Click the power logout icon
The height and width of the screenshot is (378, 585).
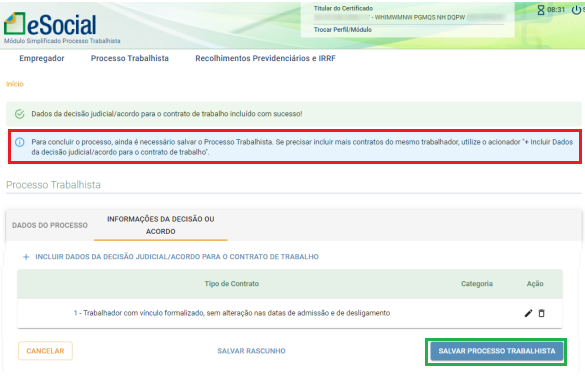(x=576, y=10)
